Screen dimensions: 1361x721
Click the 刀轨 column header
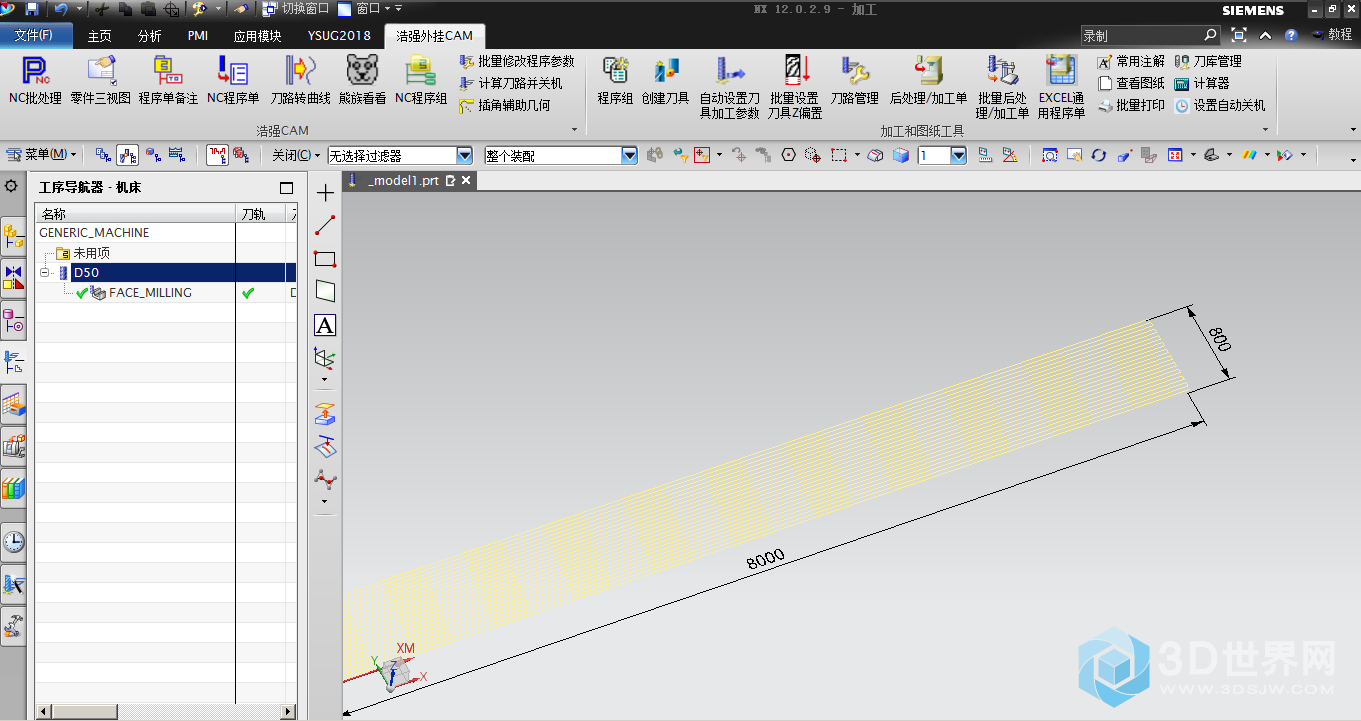coord(261,214)
